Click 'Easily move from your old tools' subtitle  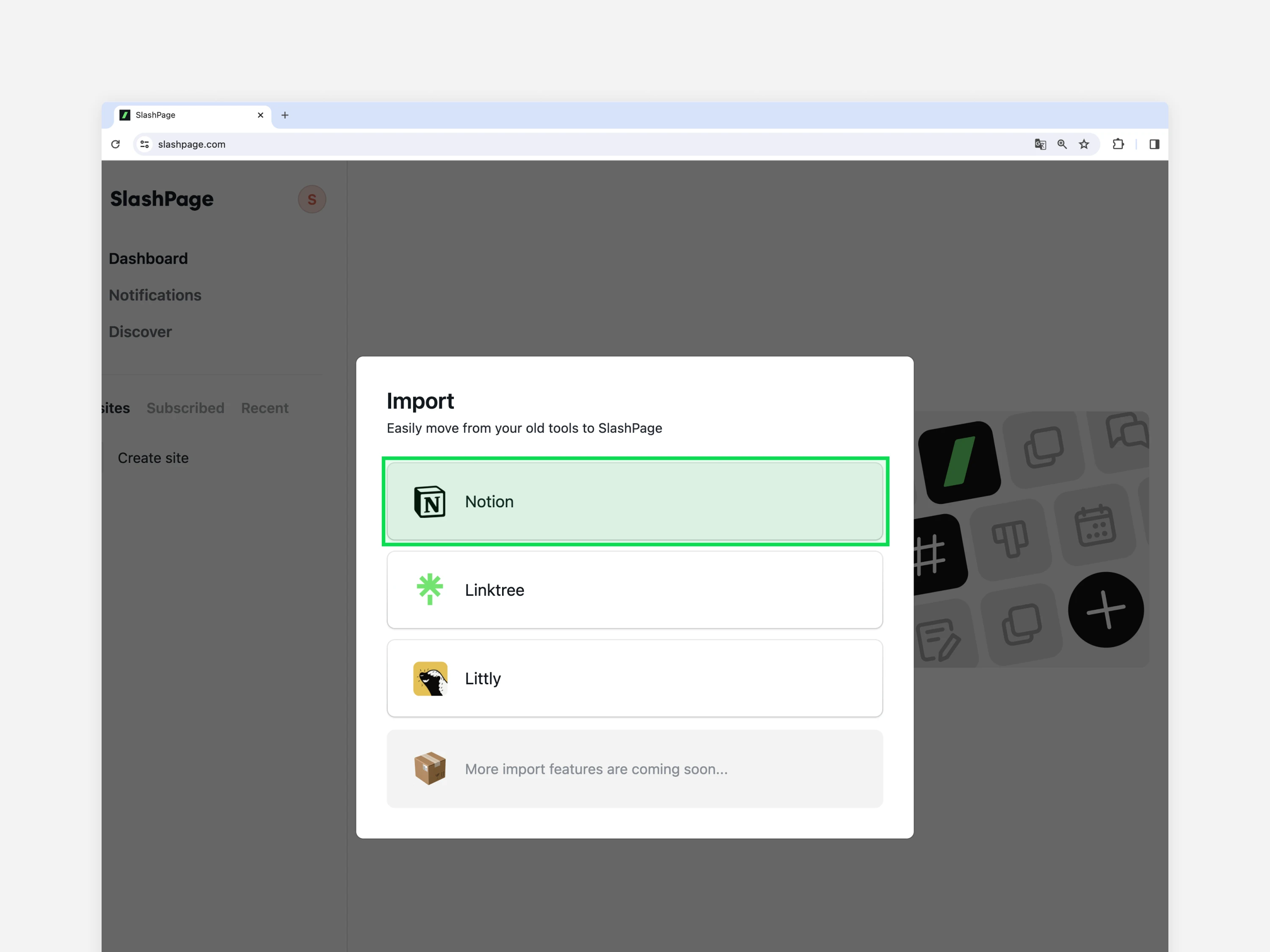[x=524, y=428]
